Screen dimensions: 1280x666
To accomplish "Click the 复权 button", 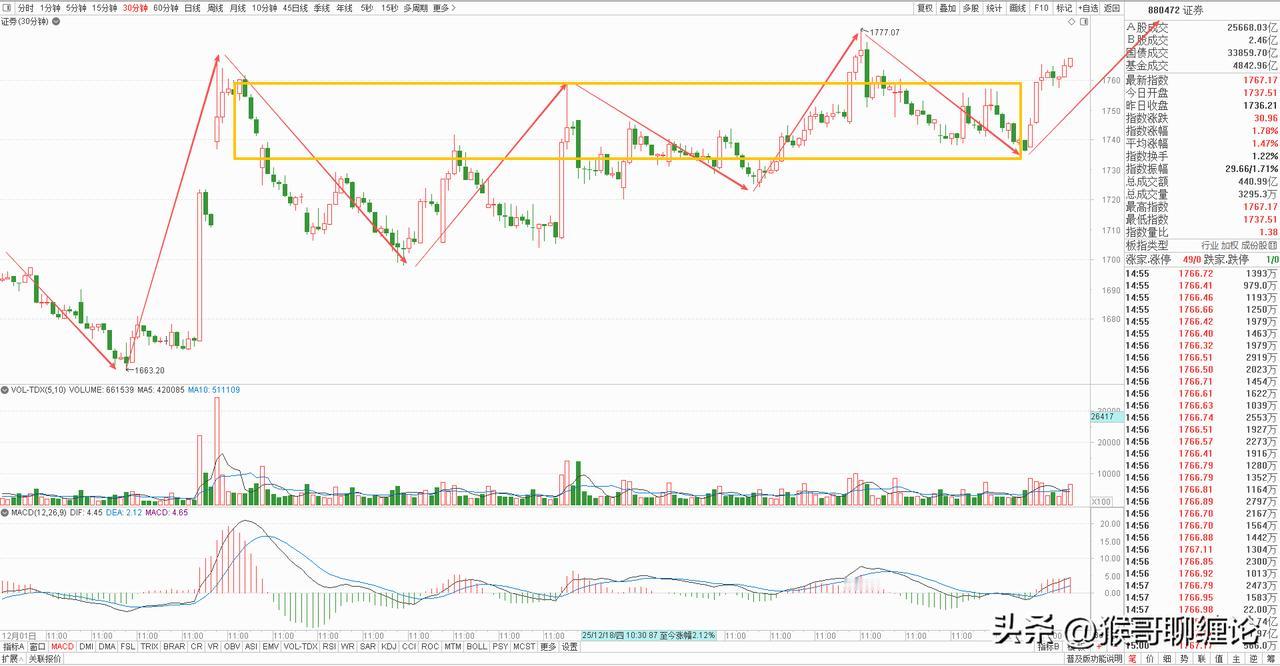I will 925,7.
